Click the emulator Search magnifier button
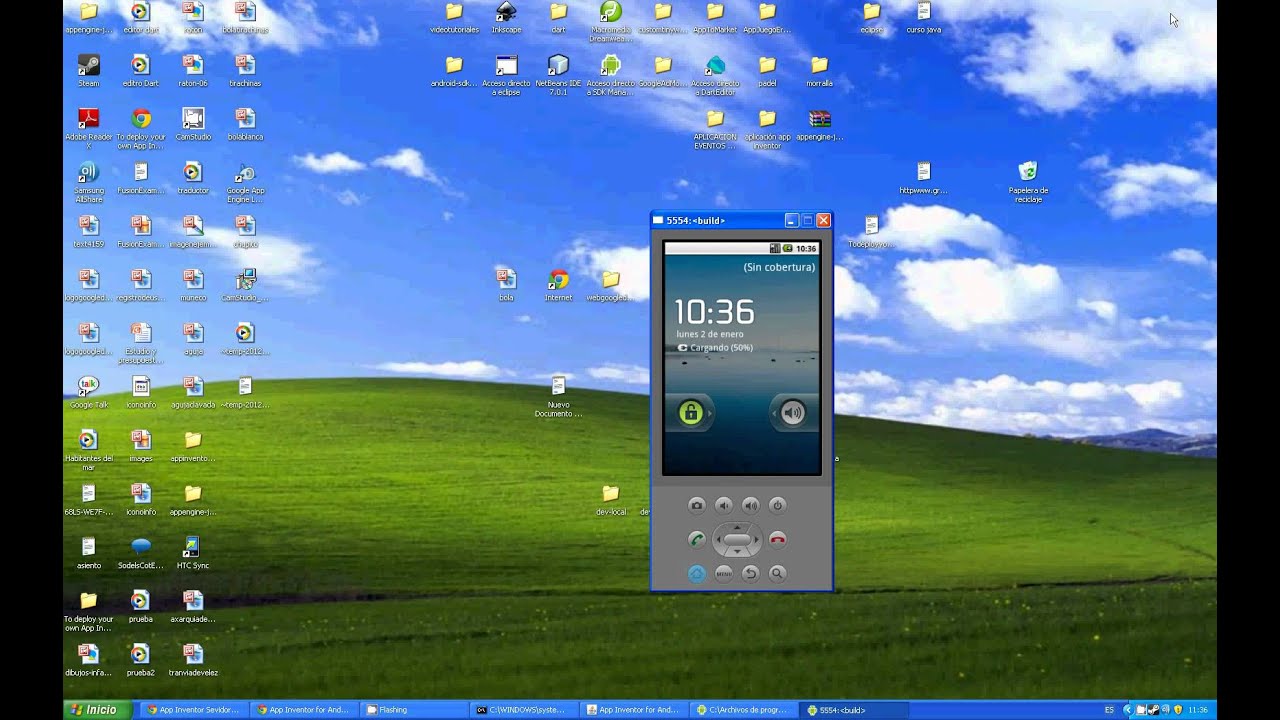 click(778, 573)
